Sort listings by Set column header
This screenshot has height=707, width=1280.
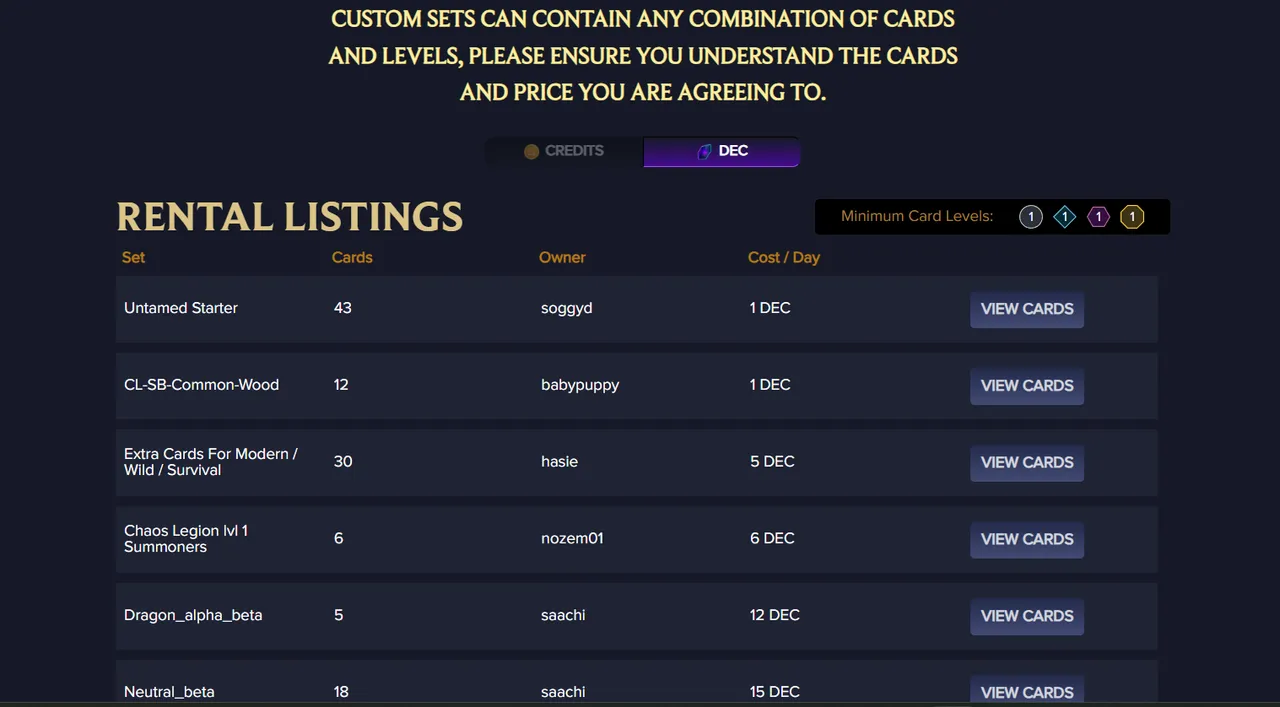(x=133, y=257)
